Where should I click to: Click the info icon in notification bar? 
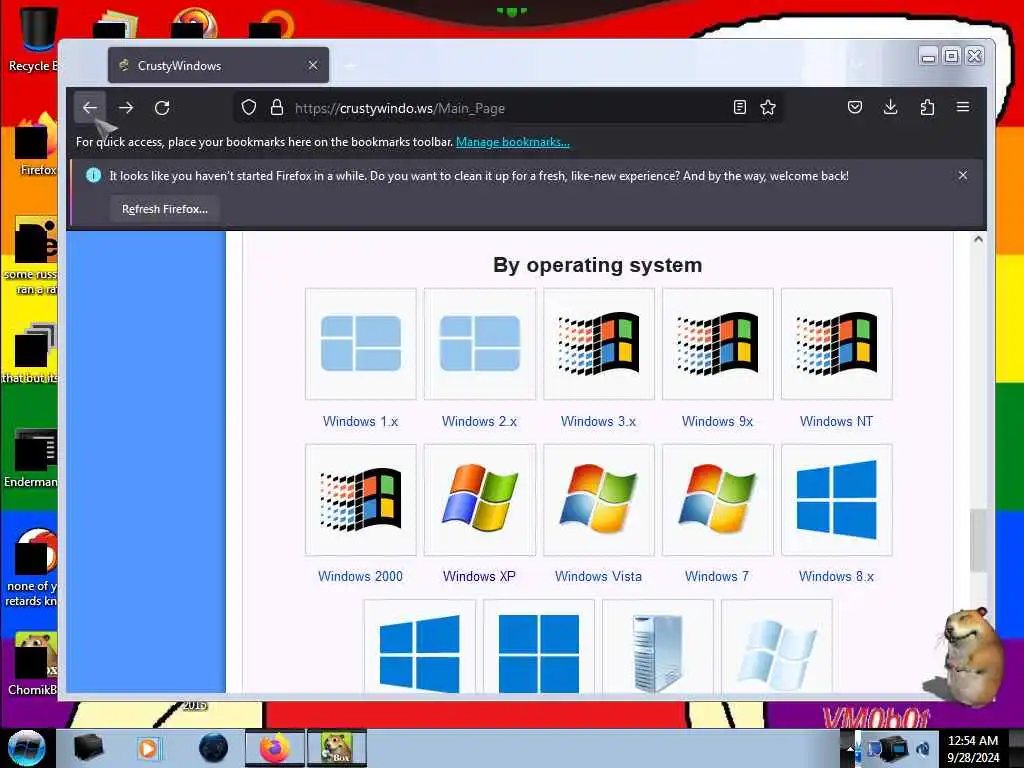coord(93,175)
